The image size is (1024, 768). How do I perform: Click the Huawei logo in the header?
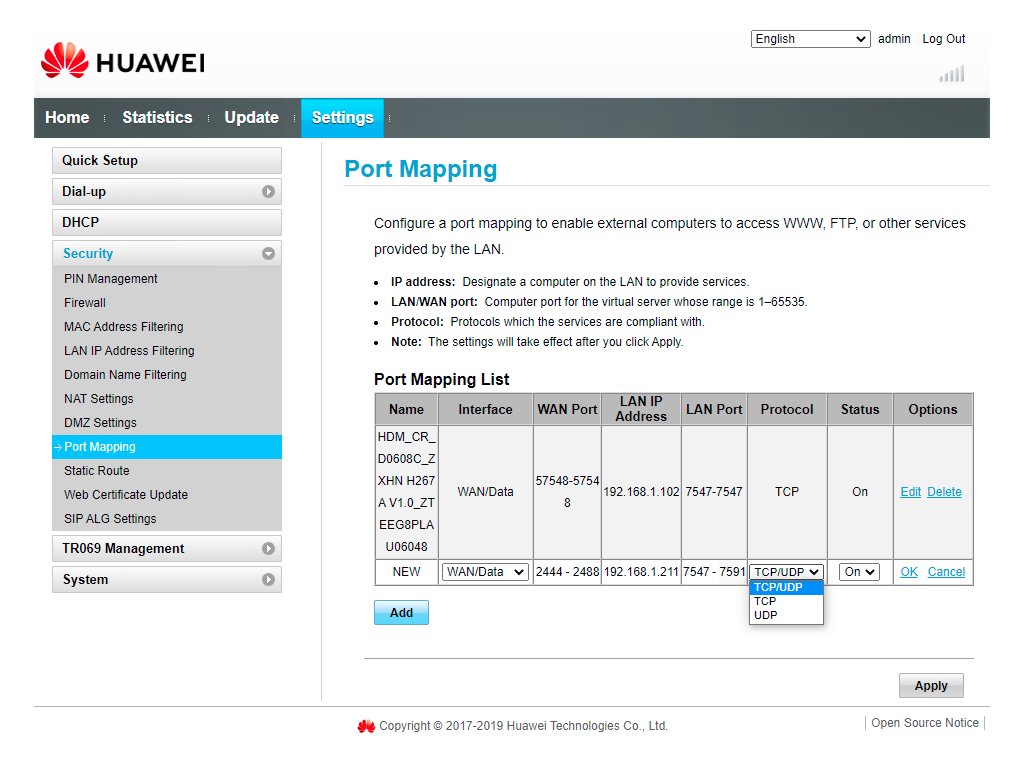(122, 62)
